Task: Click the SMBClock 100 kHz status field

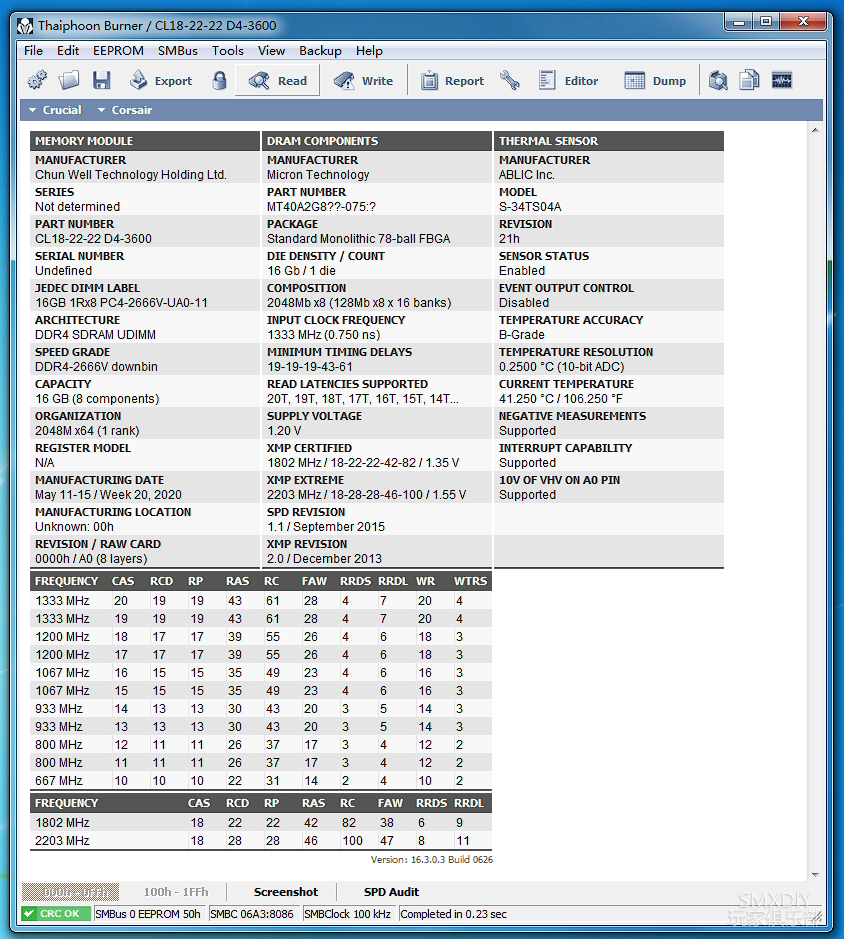Action: click(x=347, y=914)
